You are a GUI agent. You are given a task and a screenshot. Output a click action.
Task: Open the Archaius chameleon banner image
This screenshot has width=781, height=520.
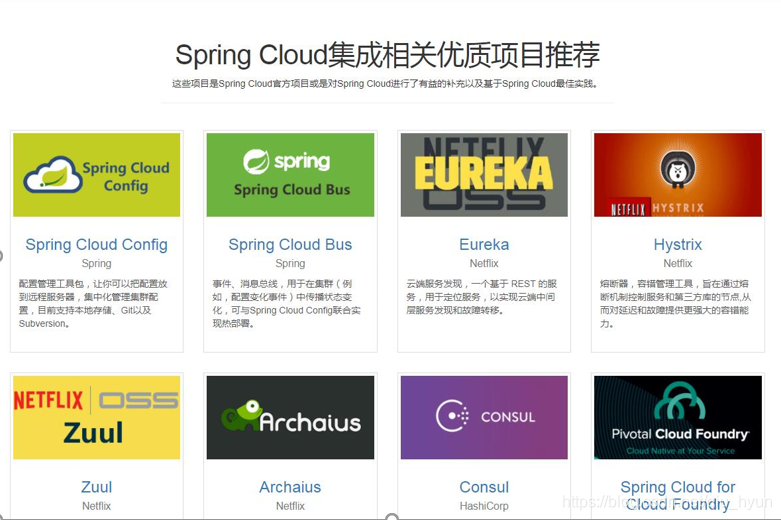(290, 417)
